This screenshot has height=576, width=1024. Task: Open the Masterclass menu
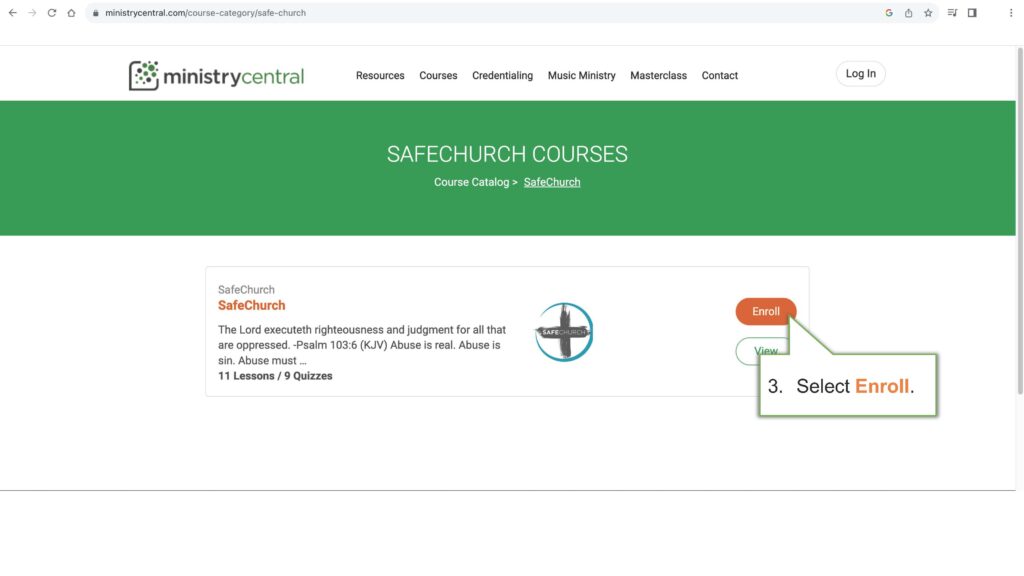coord(658,76)
